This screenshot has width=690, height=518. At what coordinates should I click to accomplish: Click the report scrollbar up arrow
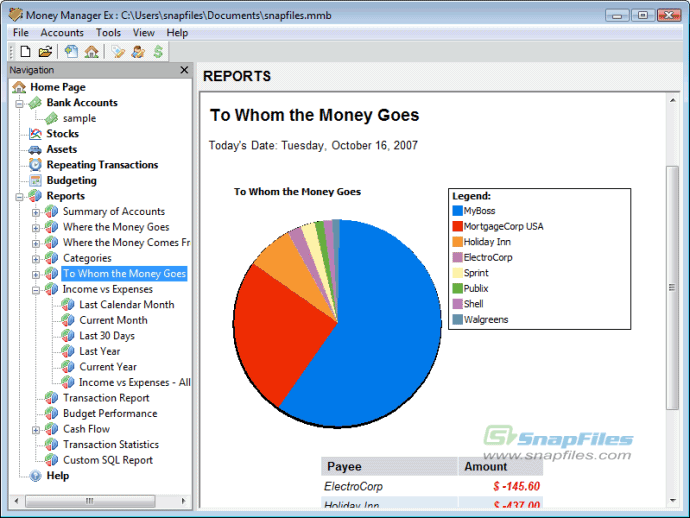click(672, 100)
